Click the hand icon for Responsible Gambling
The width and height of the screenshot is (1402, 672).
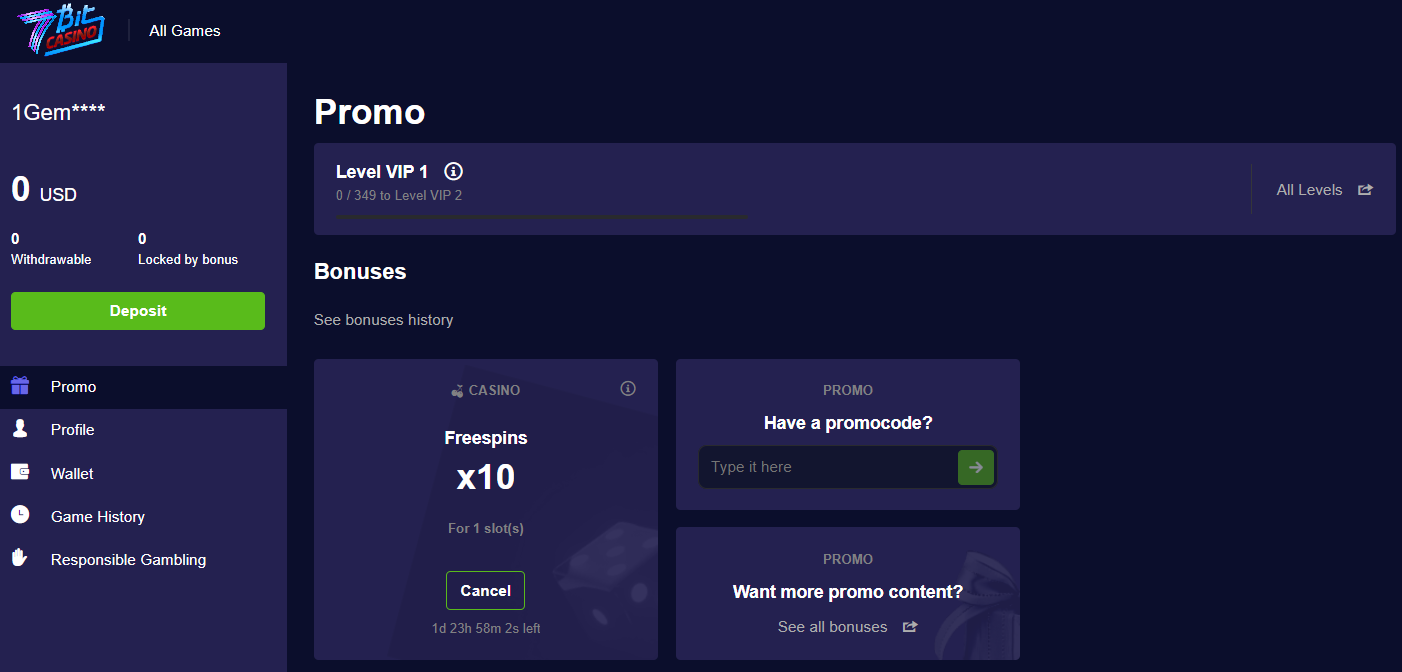[20, 558]
